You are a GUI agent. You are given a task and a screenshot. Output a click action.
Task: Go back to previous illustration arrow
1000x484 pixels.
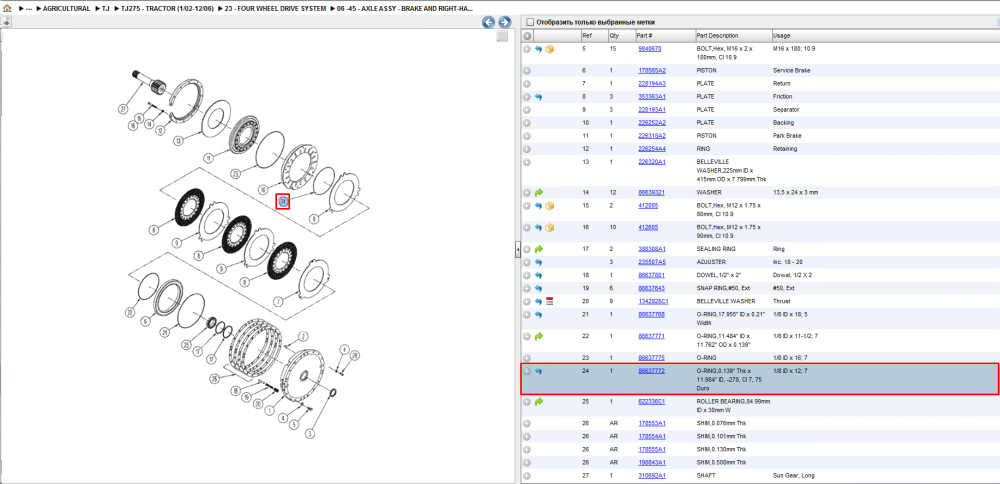coord(489,22)
